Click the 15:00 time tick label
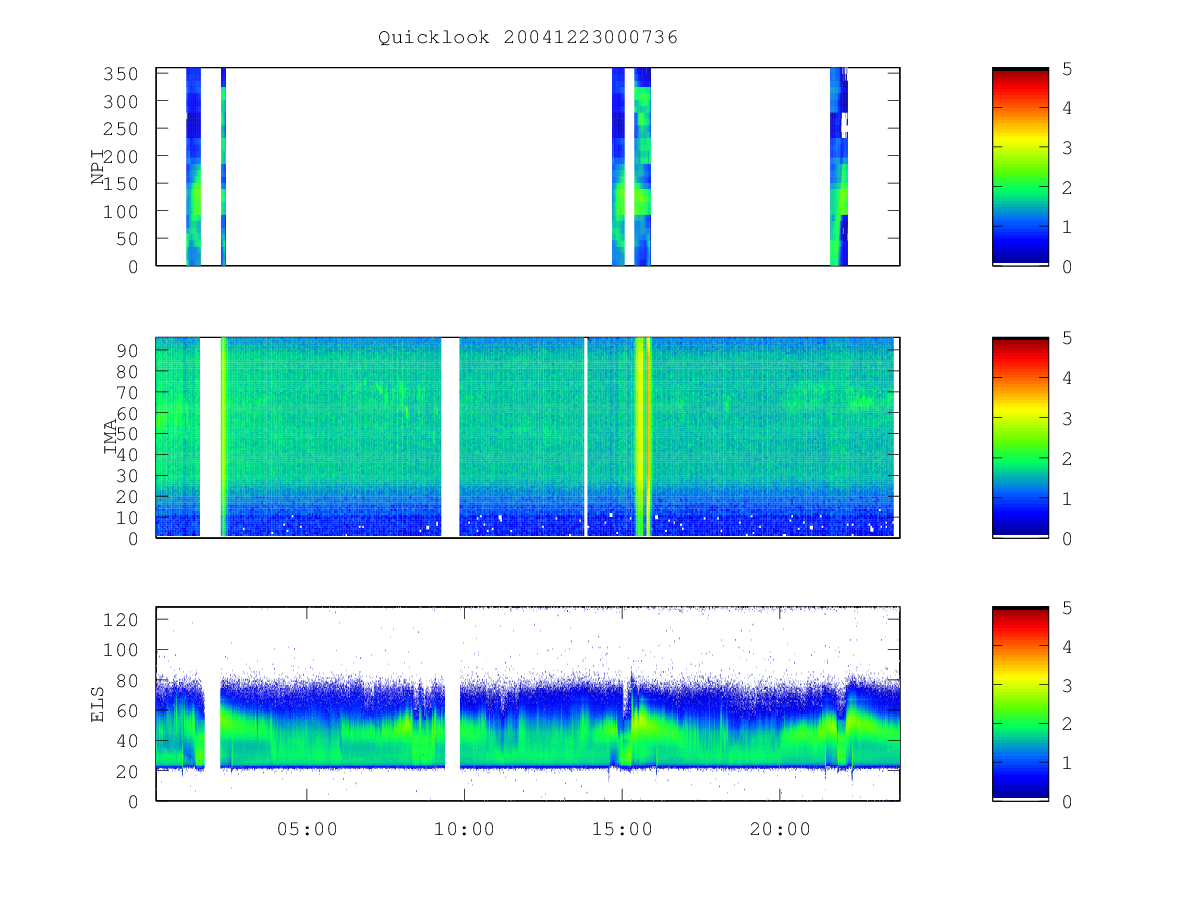The image size is (1200, 900). tap(623, 829)
